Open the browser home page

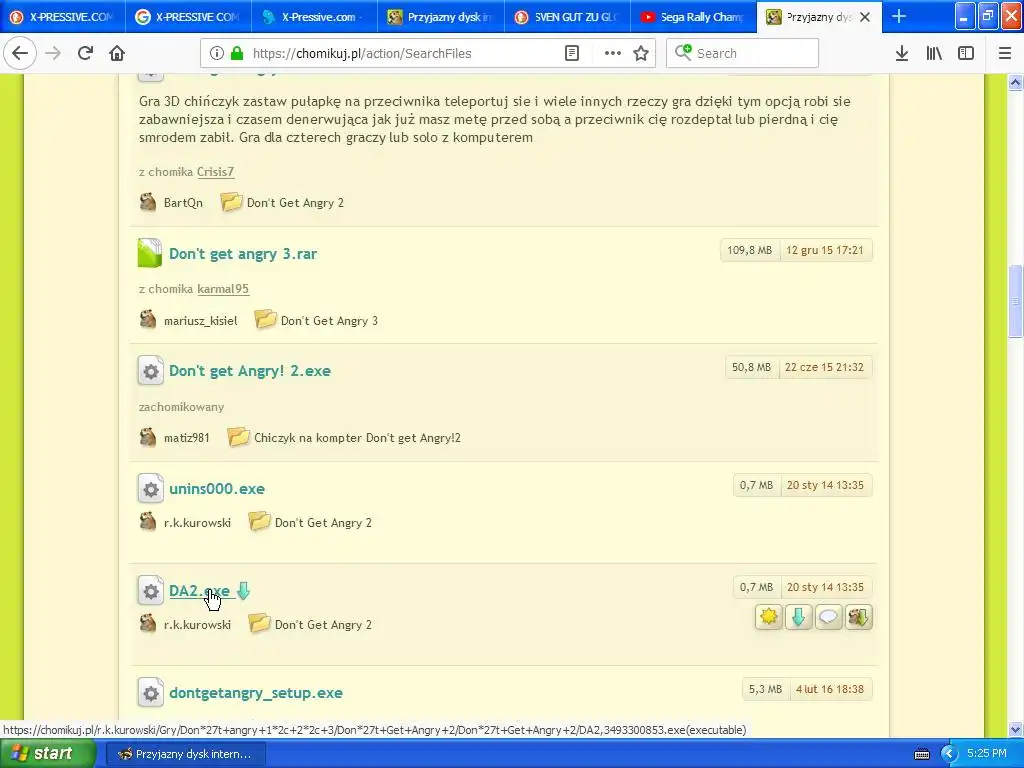click(x=117, y=53)
